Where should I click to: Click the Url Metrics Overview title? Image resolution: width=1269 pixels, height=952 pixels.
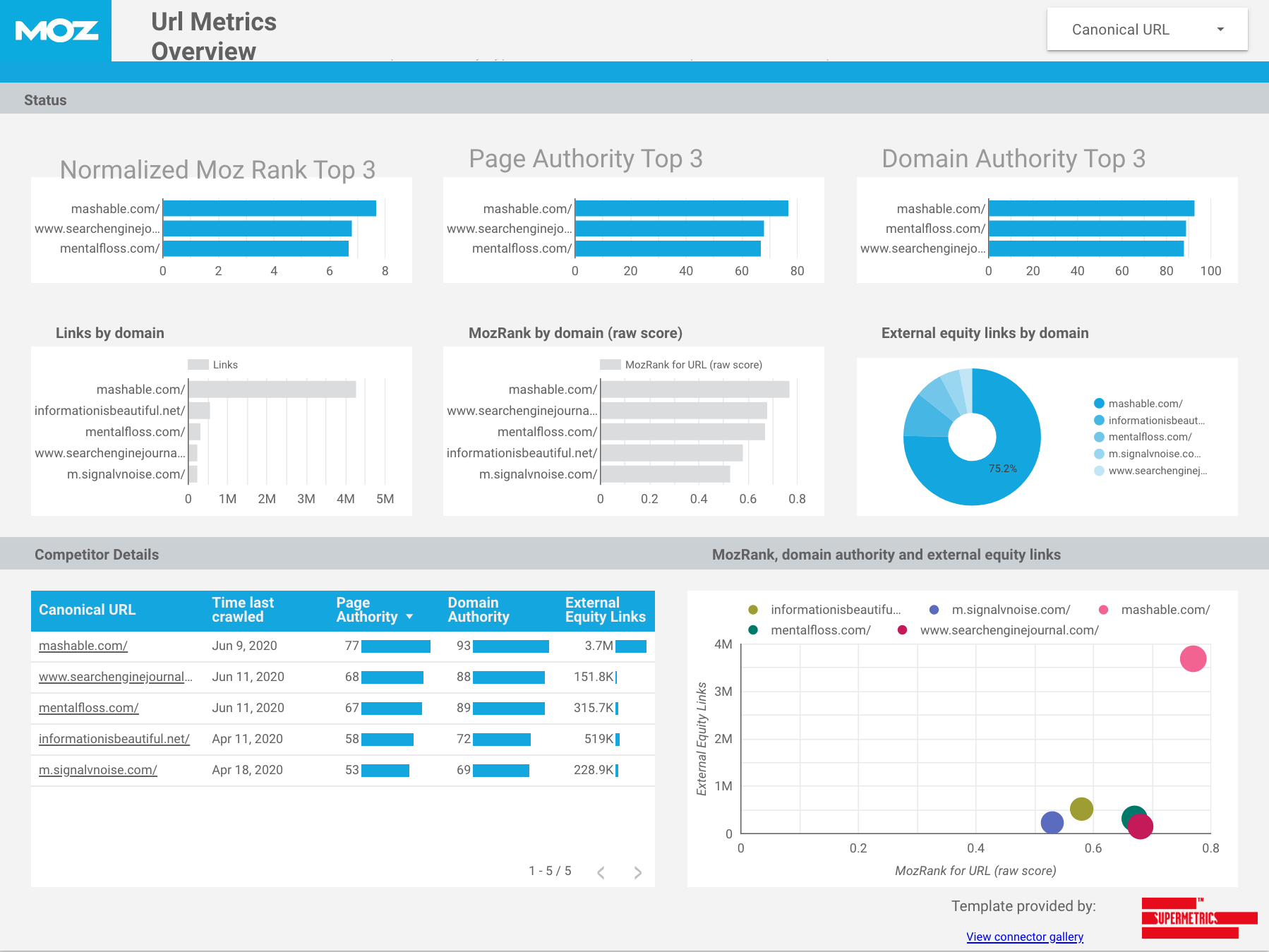(x=214, y=36)
